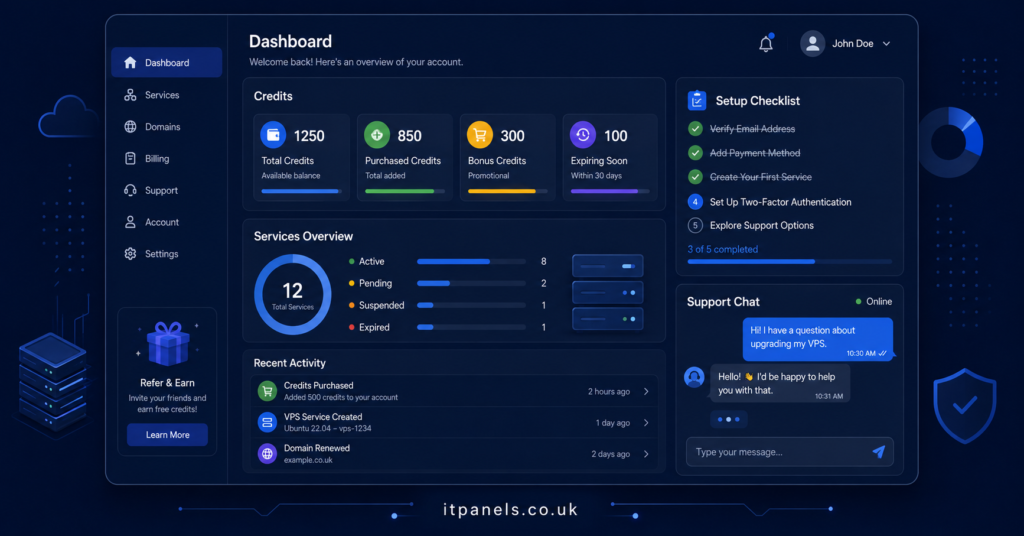Click the Domains globe icon in sidebar
Screen dimensions: 1024x536
pos(130,127)
